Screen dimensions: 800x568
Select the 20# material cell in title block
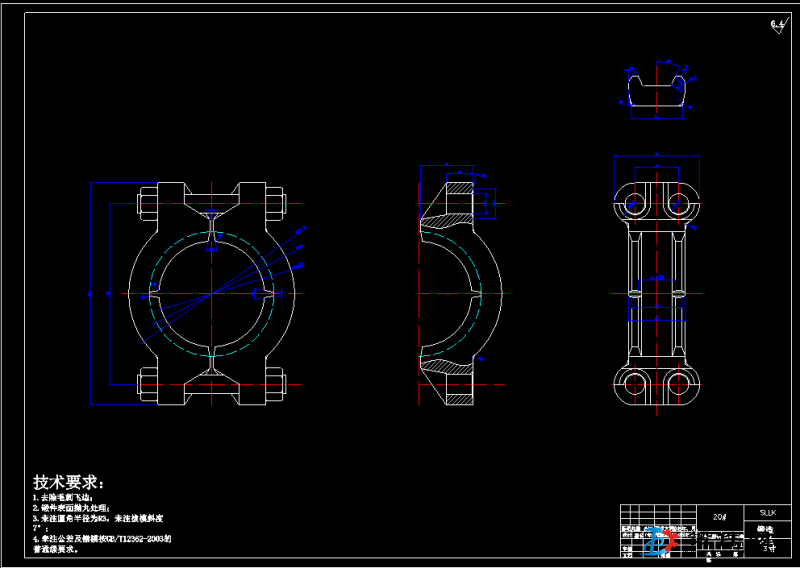718,517
